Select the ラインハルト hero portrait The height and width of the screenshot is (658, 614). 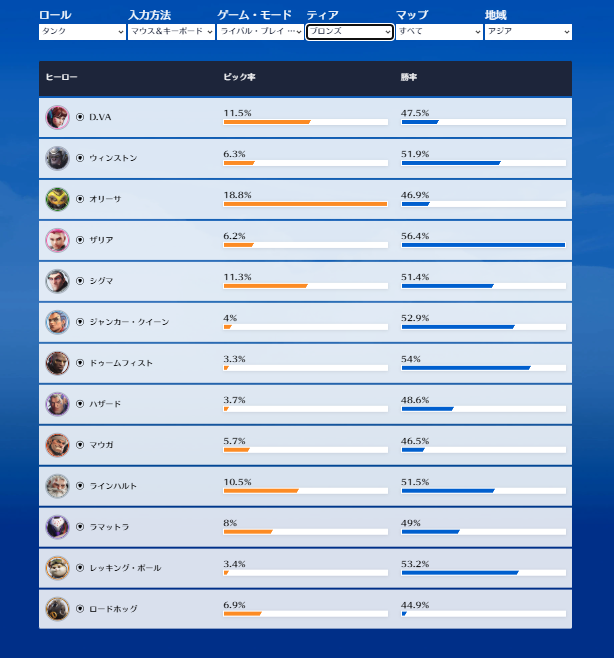click(57, 486)
